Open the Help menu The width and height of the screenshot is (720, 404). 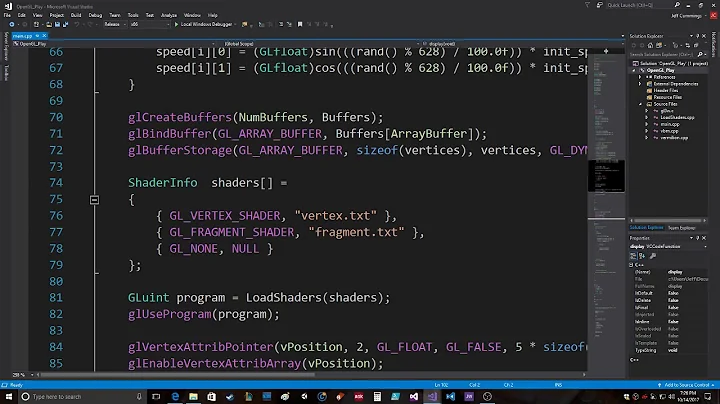[212, 15]
